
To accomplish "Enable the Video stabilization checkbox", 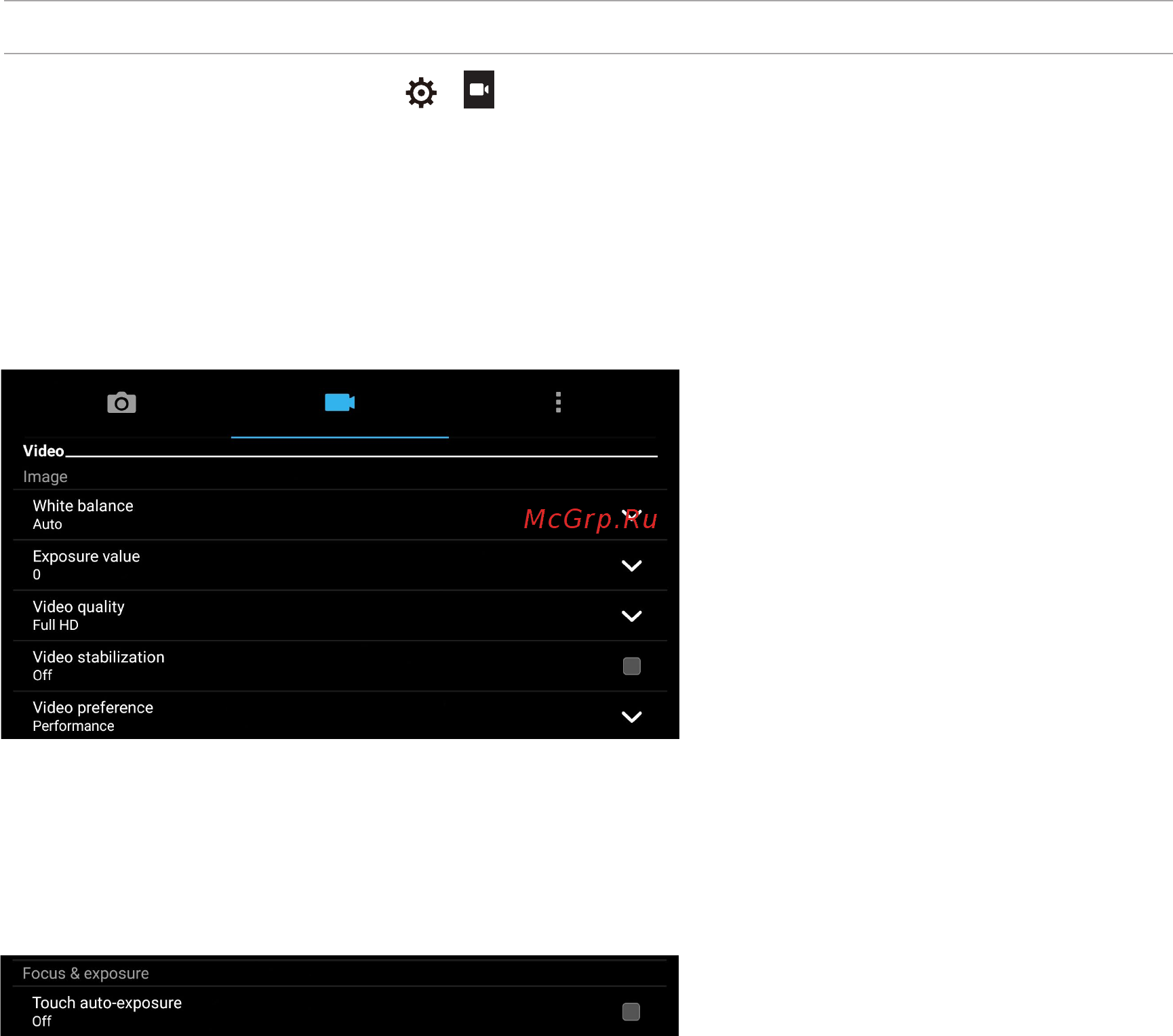I will coord(632,666).
